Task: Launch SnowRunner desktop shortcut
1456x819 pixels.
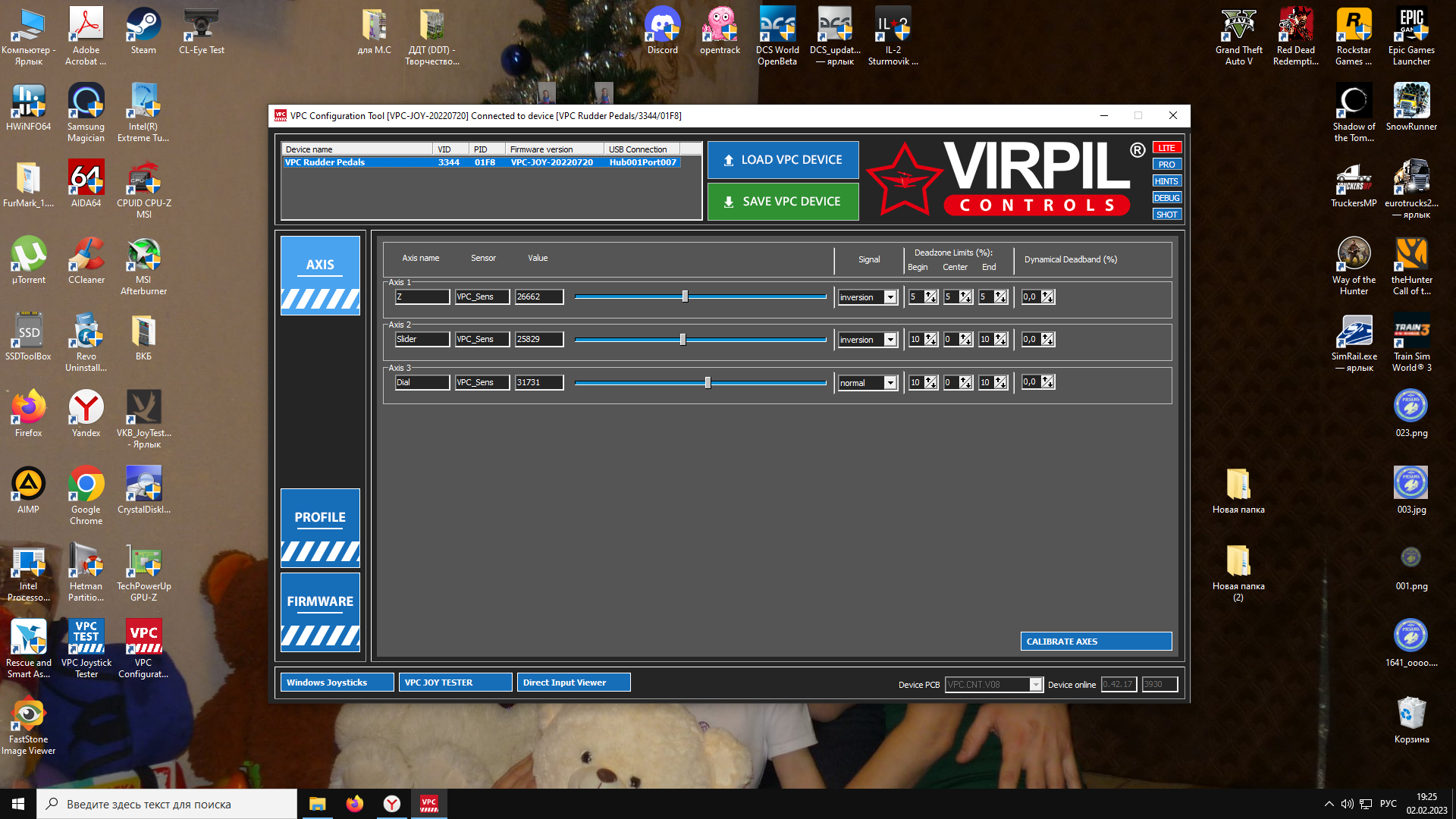Action: tap(1411, 108)
